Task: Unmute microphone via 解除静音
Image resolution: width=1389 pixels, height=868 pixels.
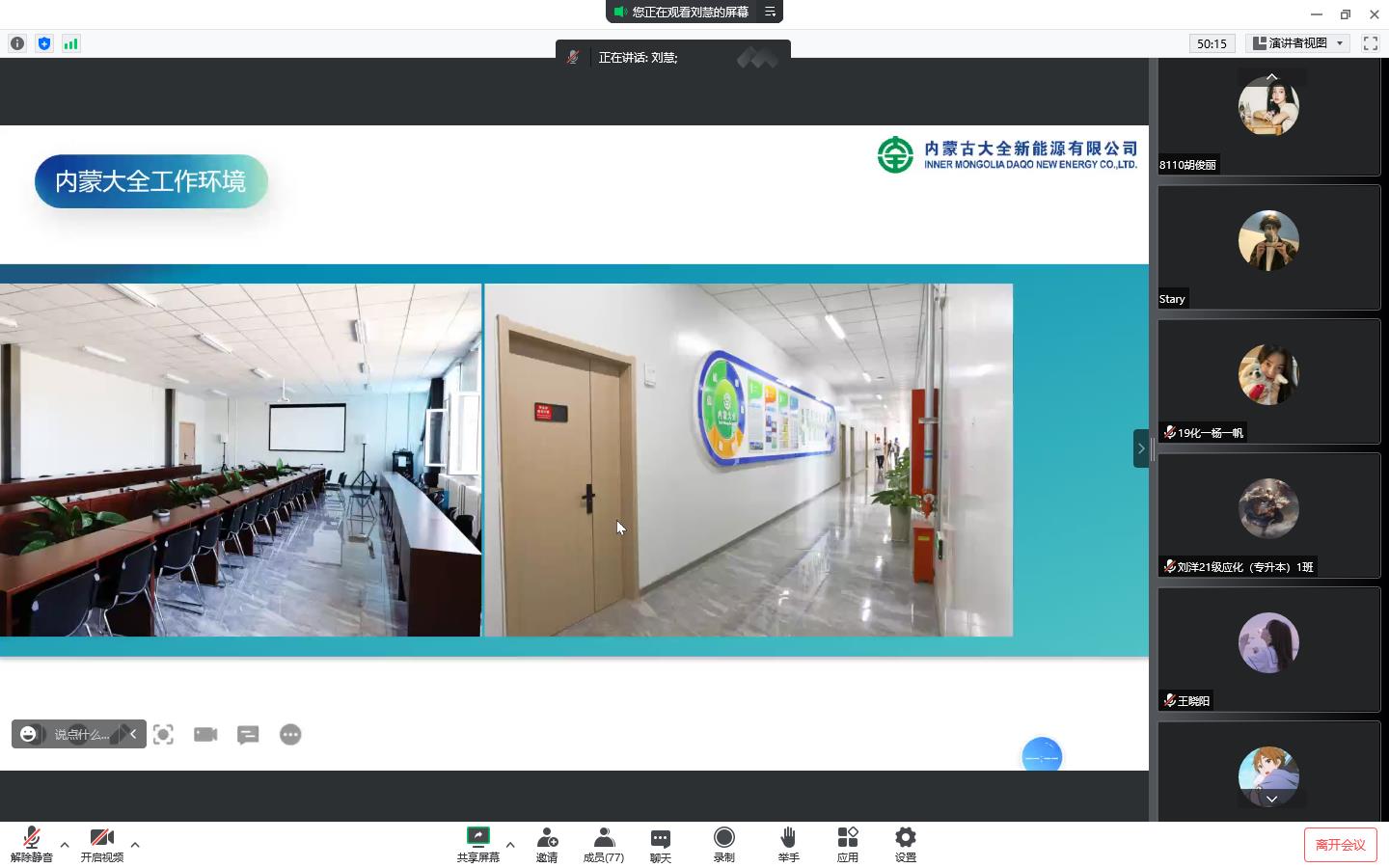Action: [31, 844]
